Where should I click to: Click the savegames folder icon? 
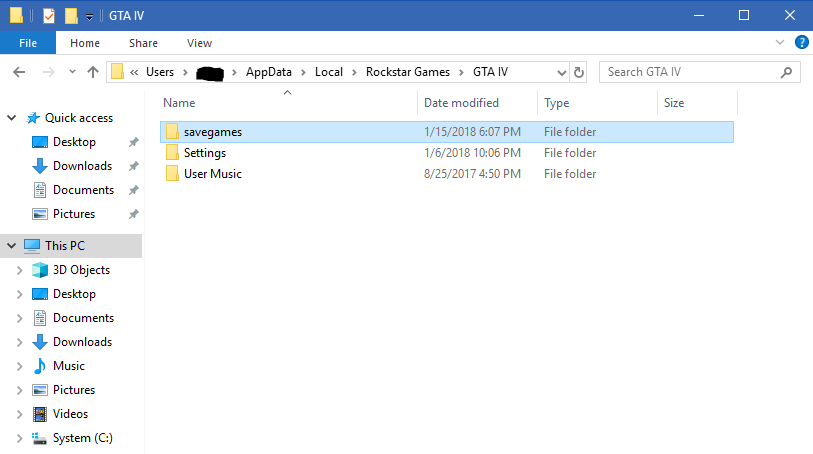pos(173,132)
